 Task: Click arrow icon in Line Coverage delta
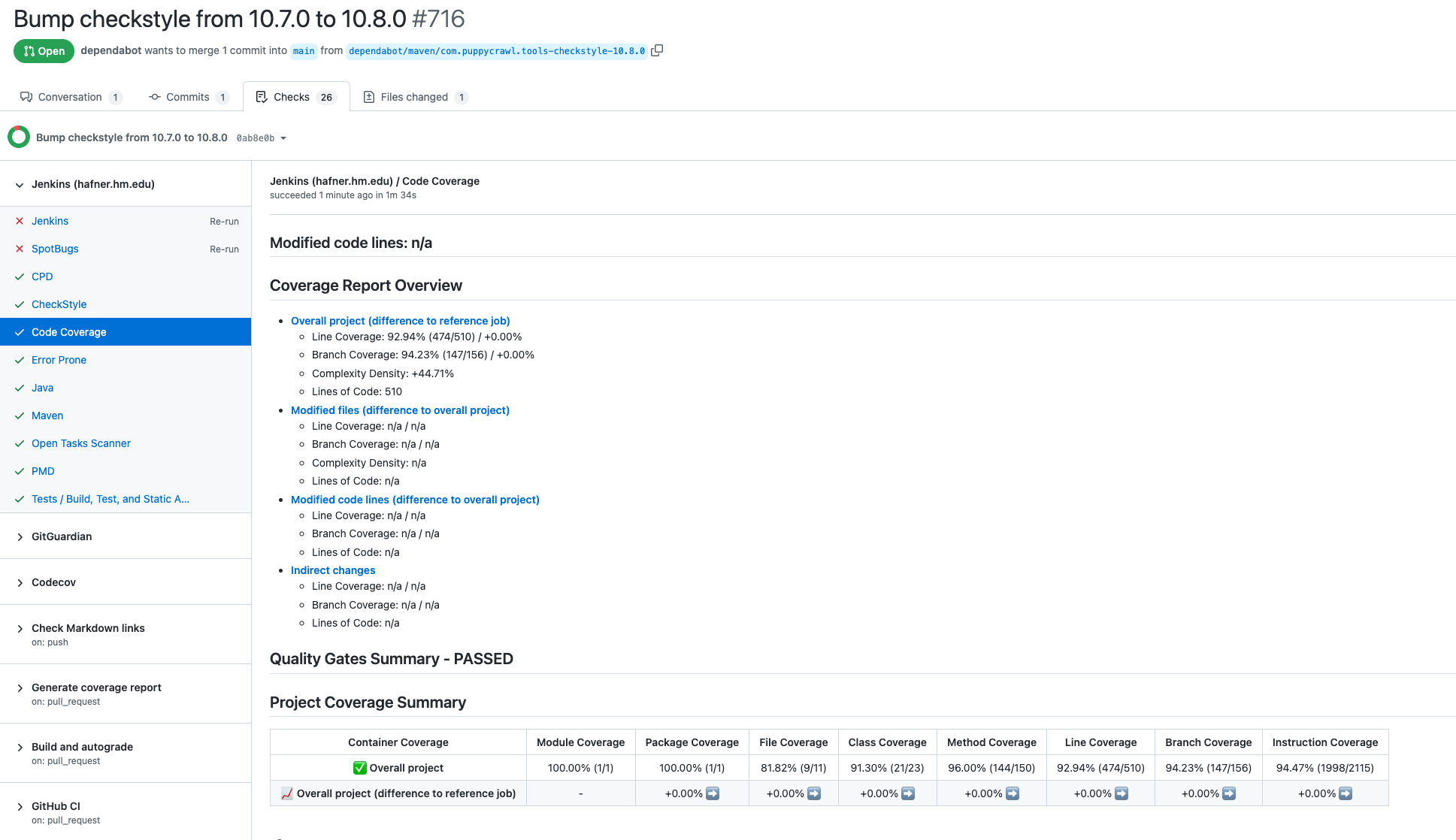point(1121,793)
